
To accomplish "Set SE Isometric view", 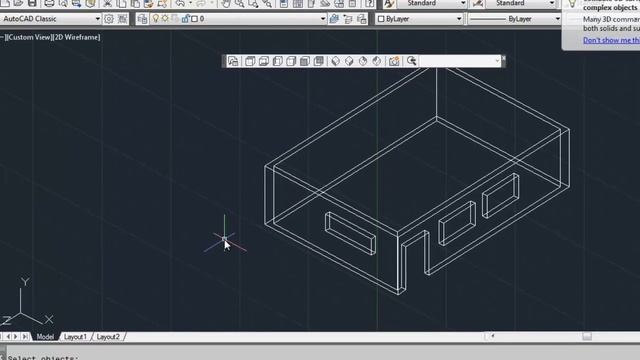I will click(349, 61).
